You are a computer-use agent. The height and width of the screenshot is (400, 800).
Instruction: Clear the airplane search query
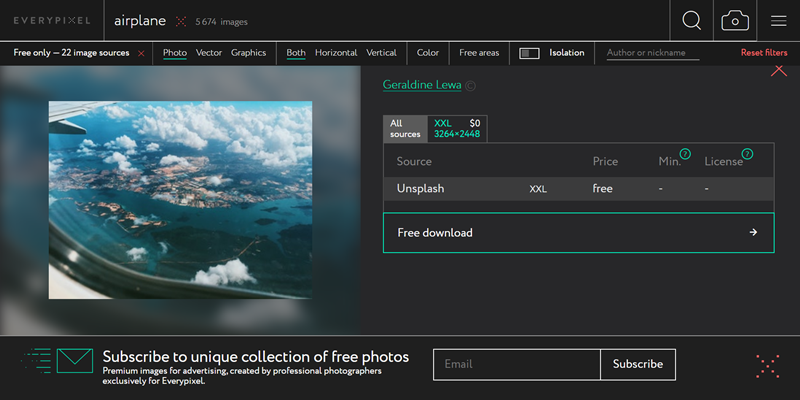pyautogui.click(x=181, y=21)
